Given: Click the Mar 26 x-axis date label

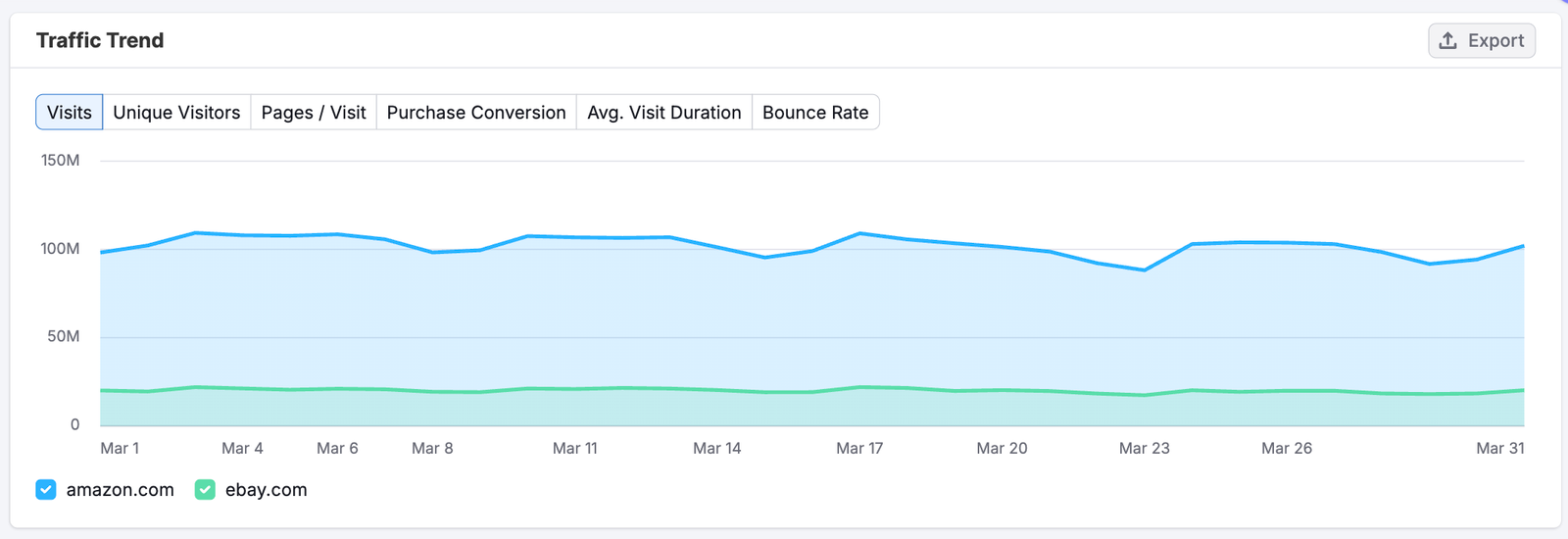Looking at the screenshot, I should [x=1286, y=448].
